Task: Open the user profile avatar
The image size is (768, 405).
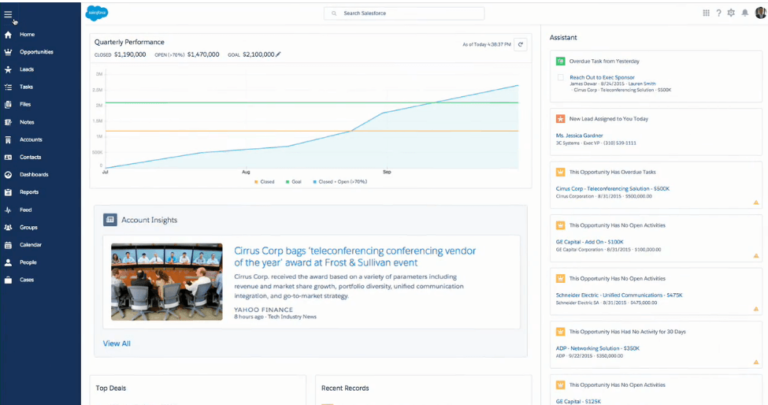Action: [761, 13]
